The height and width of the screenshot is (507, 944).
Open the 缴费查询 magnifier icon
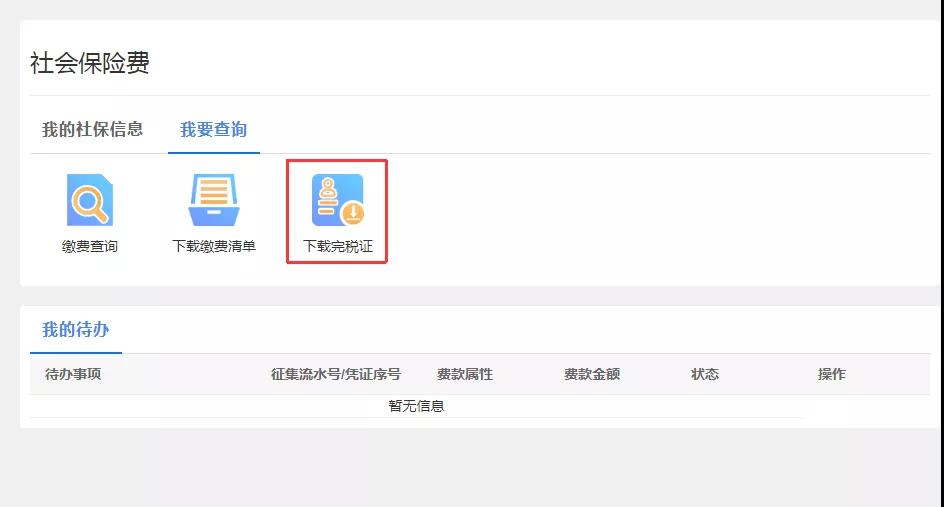pos(90,200)
